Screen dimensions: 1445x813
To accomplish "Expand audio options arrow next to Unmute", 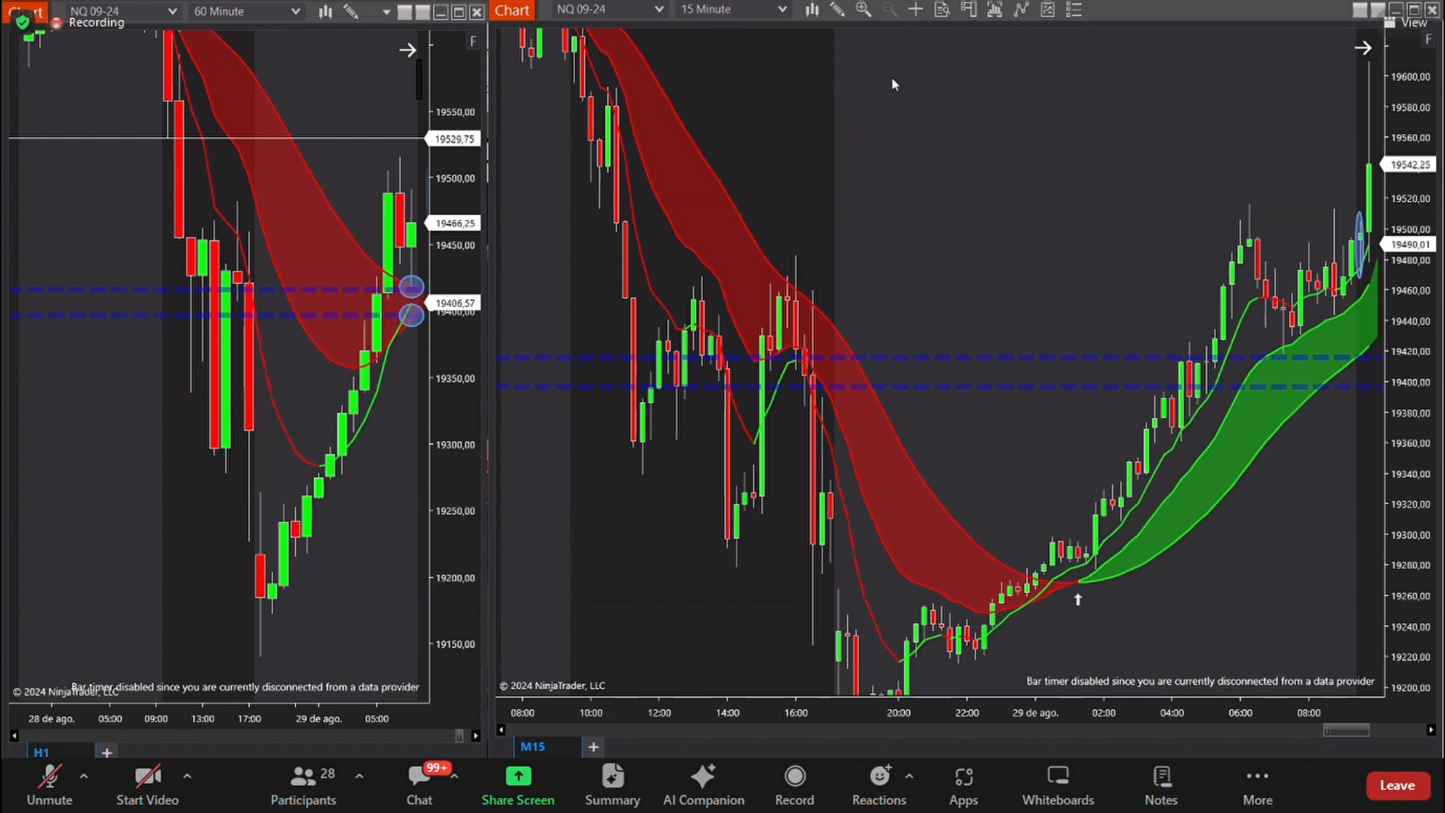I will click(84, 776).
